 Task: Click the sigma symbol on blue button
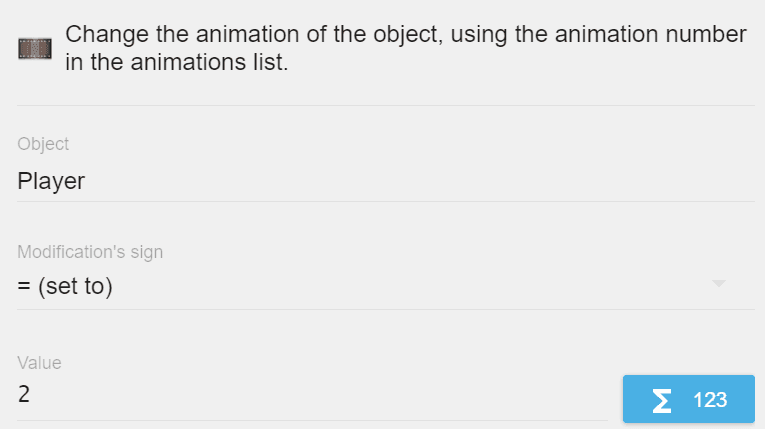[x=661, y=400]
